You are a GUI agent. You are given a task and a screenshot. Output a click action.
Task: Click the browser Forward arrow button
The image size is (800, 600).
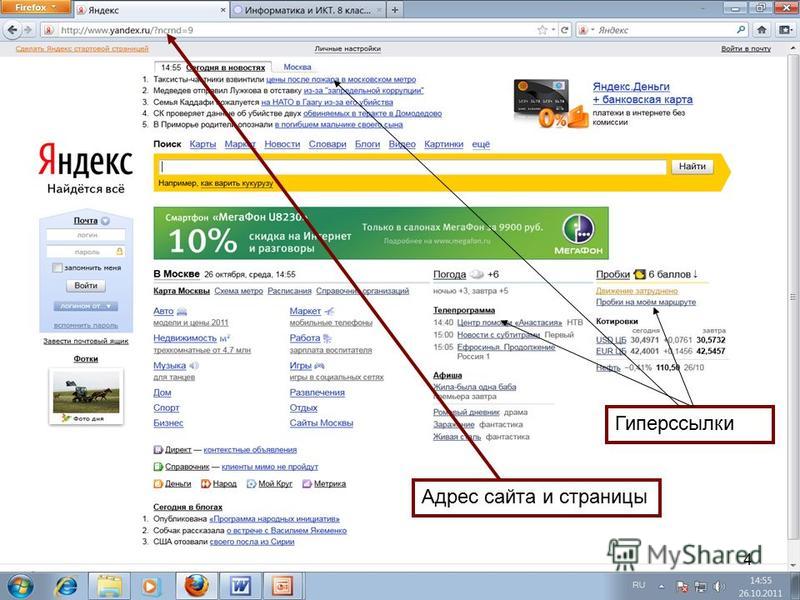[28, 30]
